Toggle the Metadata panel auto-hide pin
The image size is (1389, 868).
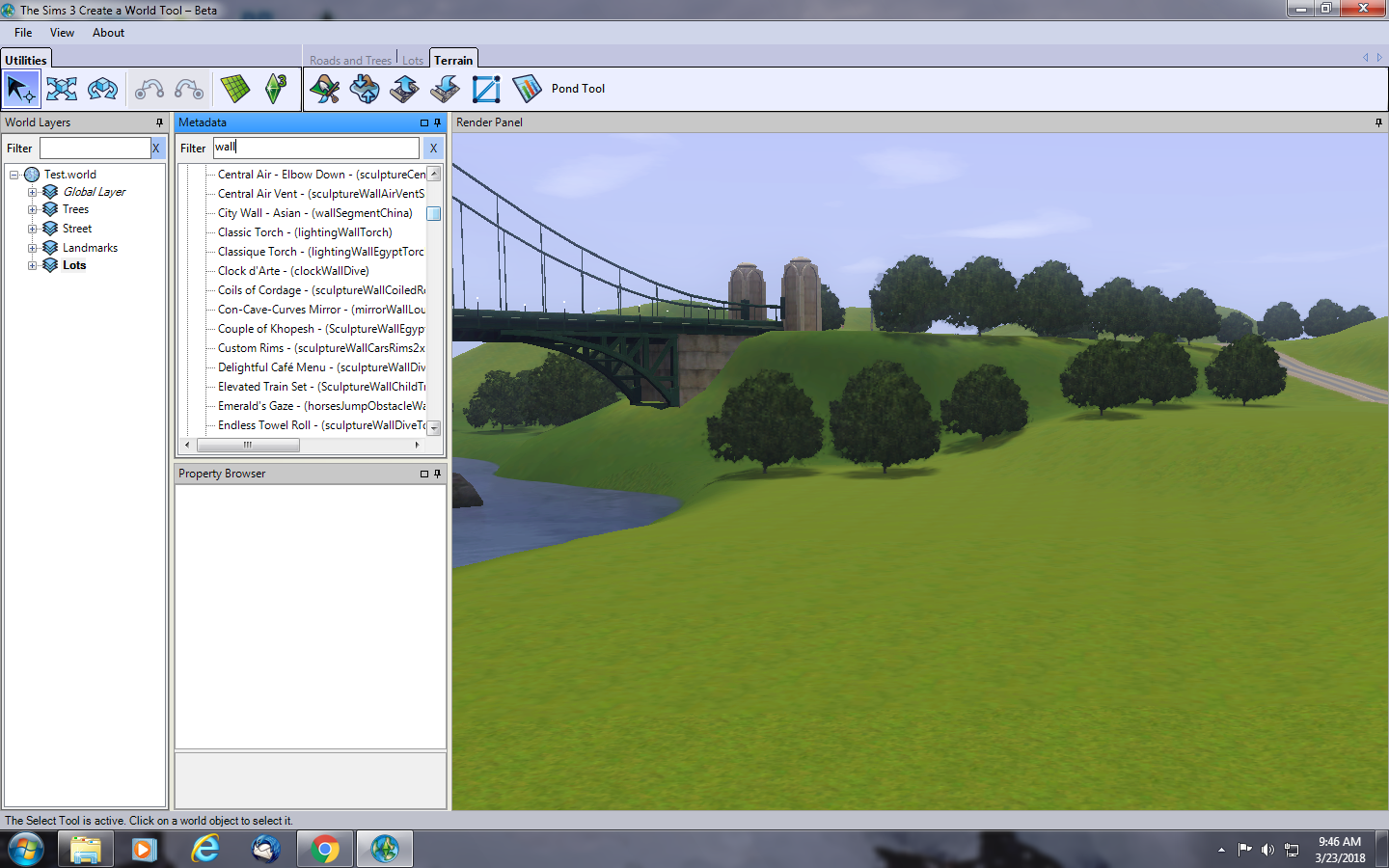[x=437, y=122]
